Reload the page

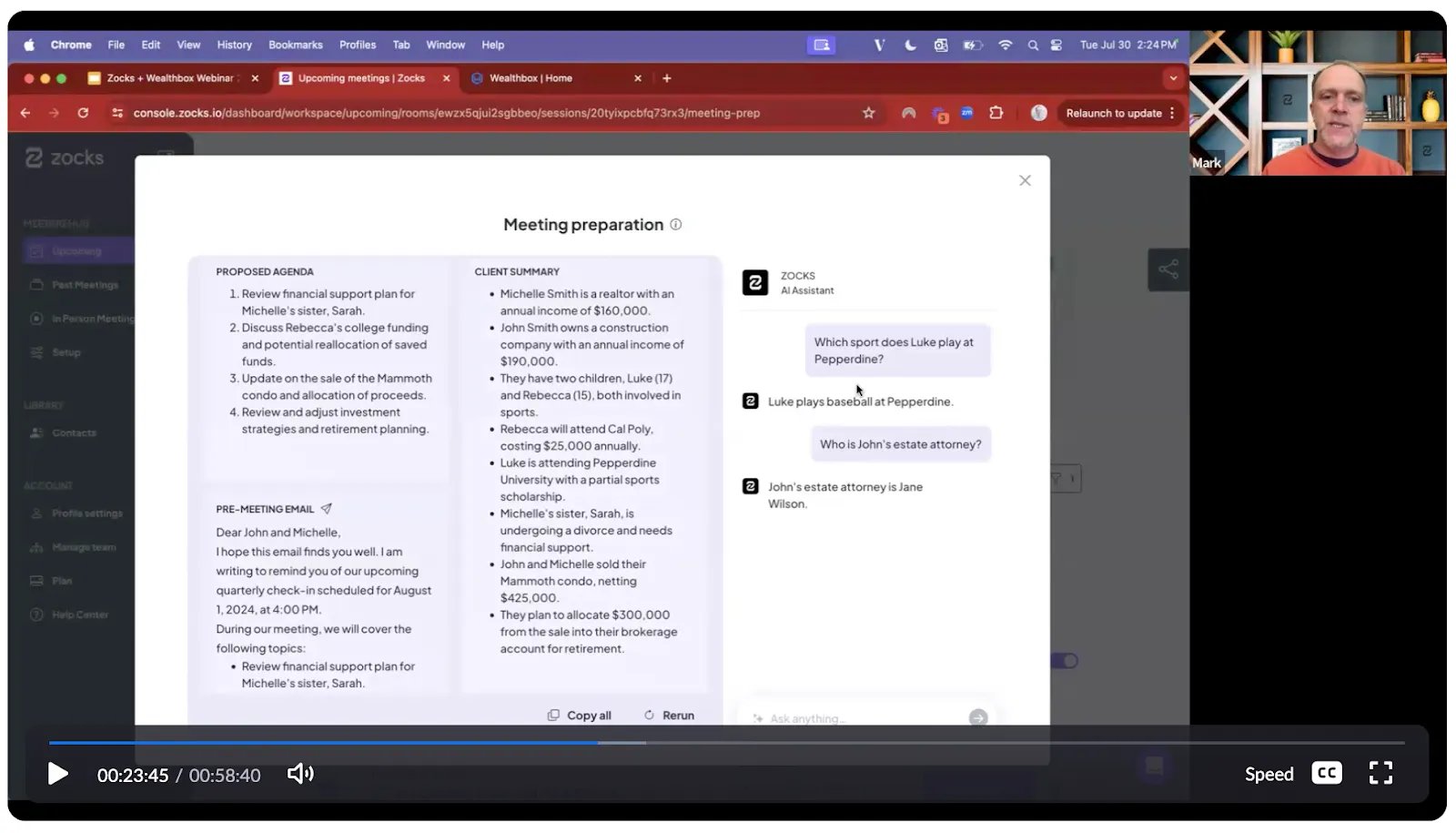tap(83, 113)
